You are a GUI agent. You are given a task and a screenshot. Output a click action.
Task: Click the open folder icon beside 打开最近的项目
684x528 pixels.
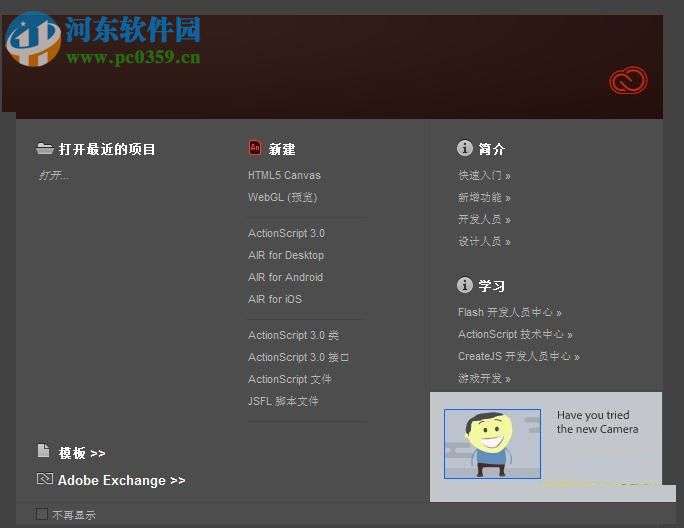point(44,148)
